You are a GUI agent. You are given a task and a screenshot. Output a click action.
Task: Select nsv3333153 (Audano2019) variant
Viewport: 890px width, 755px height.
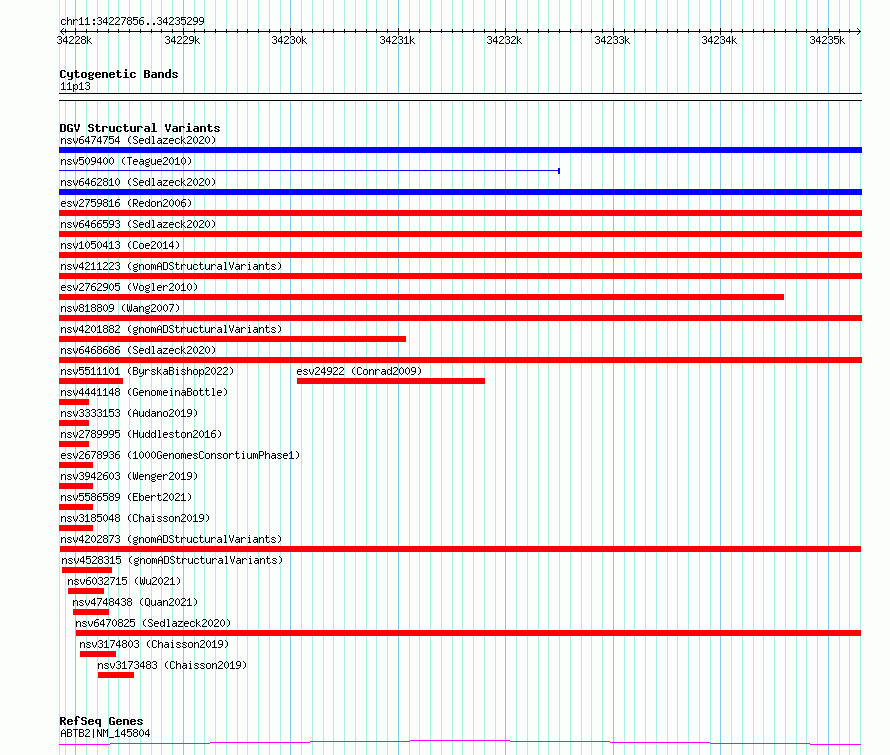pos(129,413)
